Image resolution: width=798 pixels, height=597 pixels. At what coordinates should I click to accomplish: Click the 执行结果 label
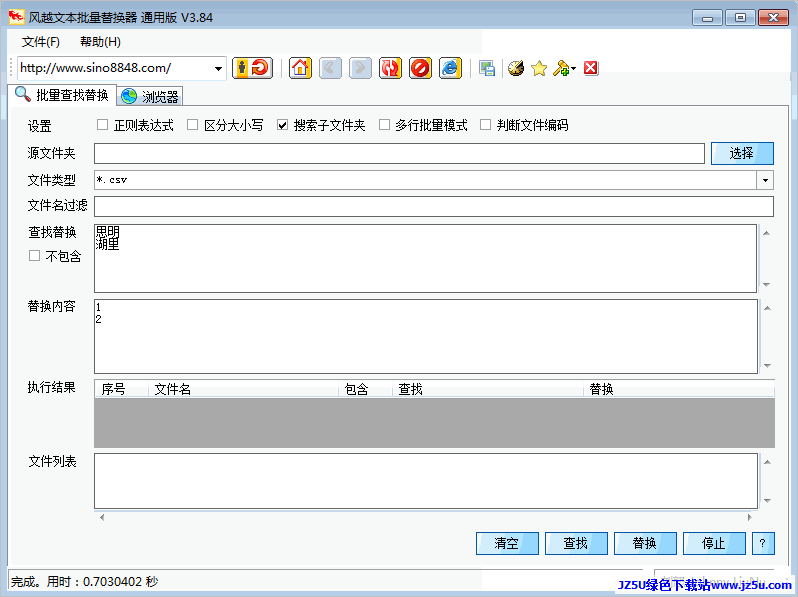click(x=51, y=387)
